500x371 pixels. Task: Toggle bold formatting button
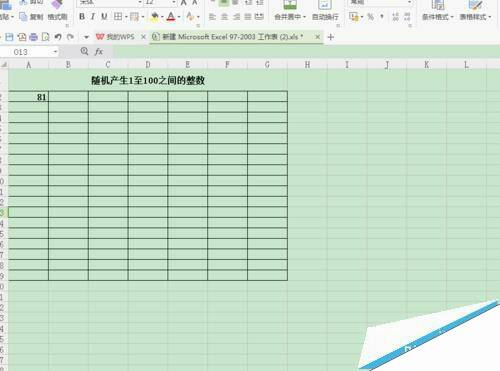(82, 16)
